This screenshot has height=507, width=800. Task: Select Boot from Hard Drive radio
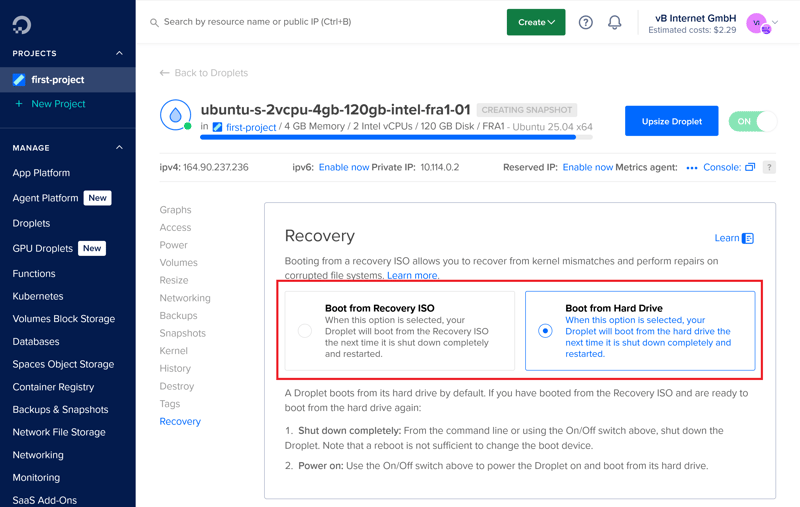coord(545,331)
